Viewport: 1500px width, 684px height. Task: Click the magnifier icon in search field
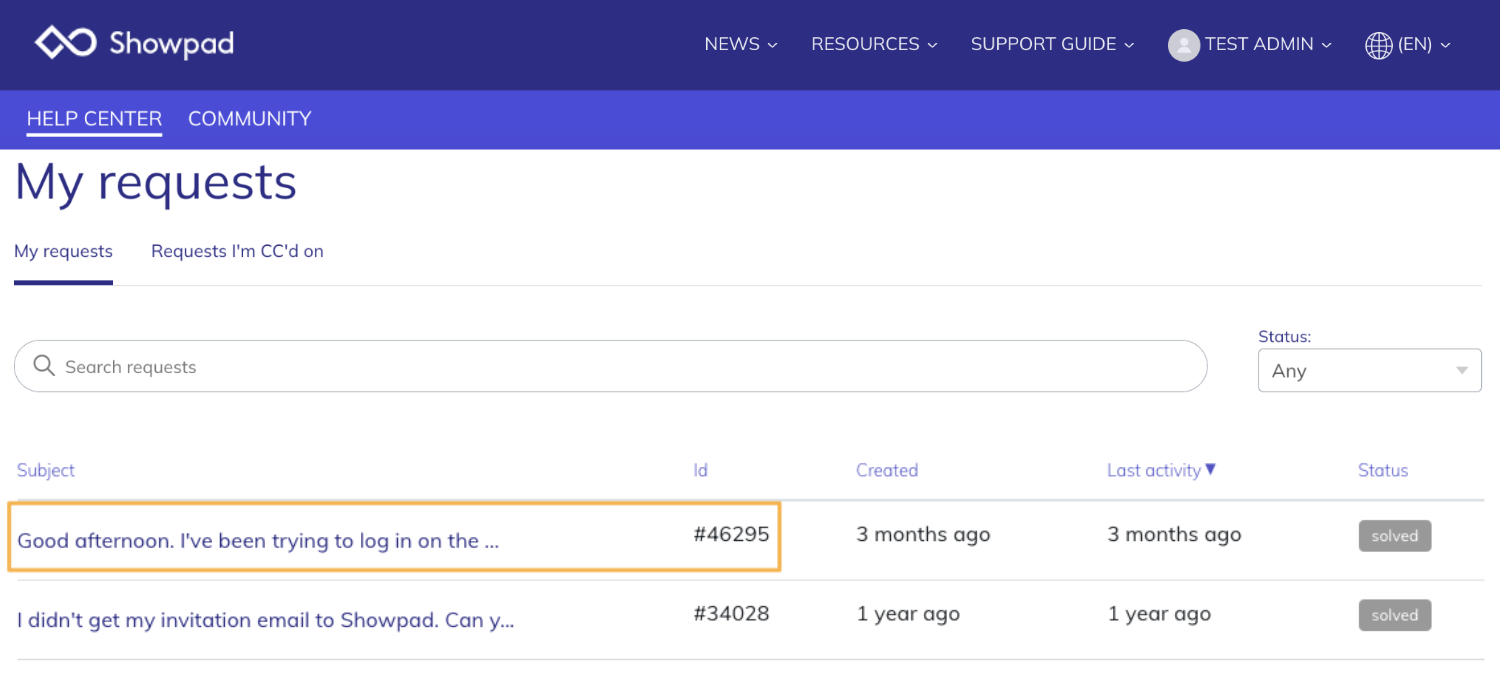pos(43,366)
